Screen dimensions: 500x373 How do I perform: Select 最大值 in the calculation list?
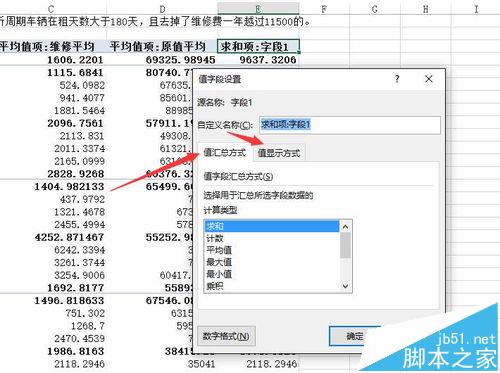(272, 262)
